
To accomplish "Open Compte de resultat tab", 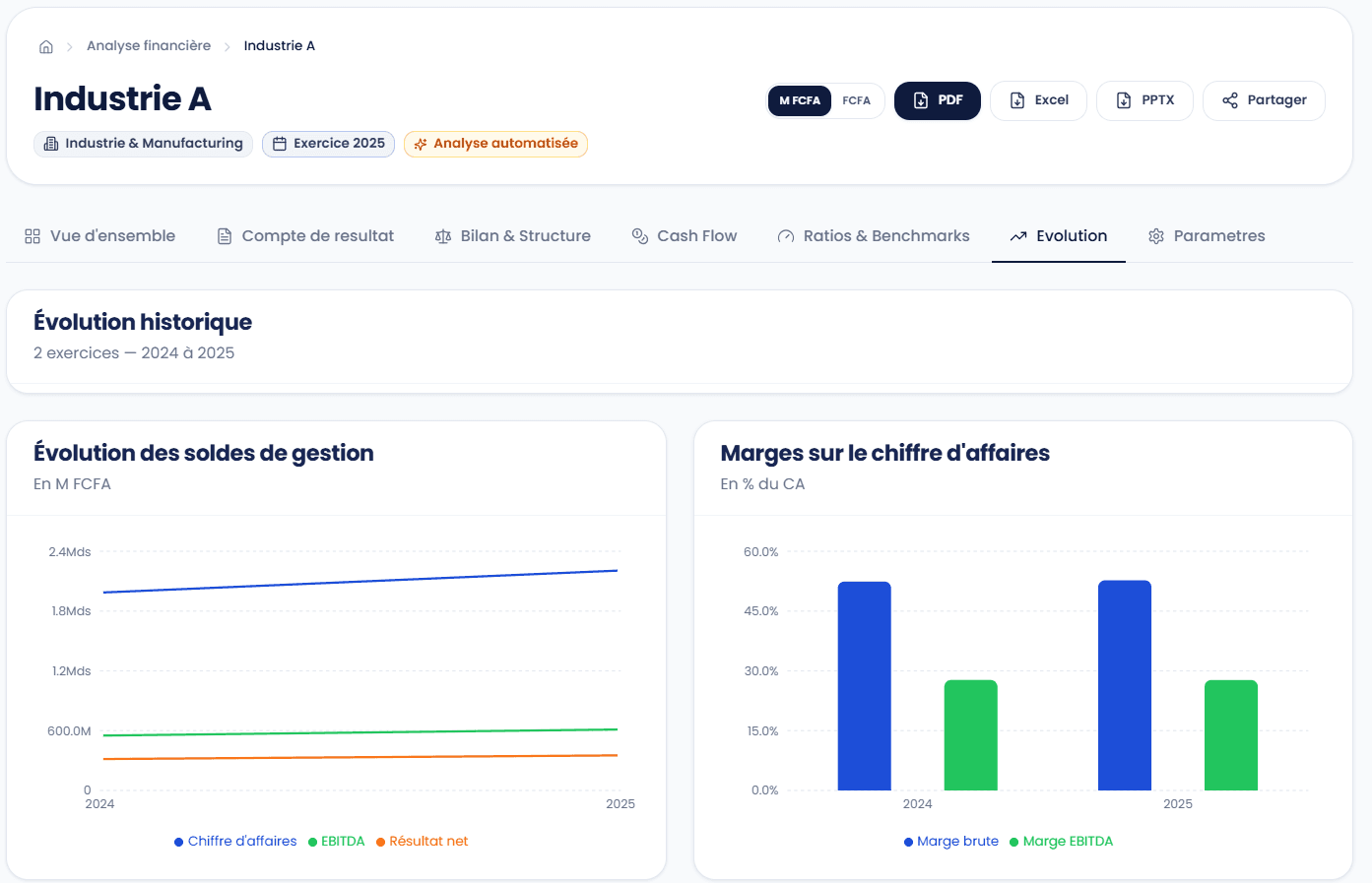I will (x=305, y=236).
